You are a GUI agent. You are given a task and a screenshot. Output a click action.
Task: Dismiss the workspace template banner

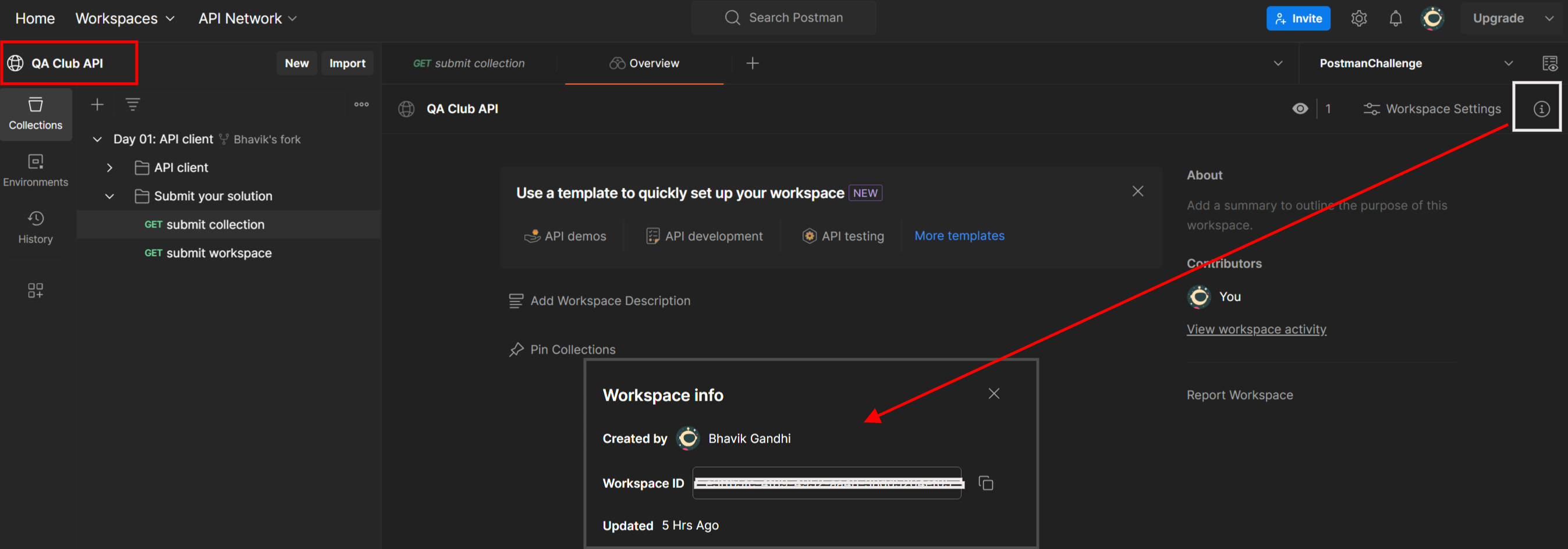click(1137, 191)
